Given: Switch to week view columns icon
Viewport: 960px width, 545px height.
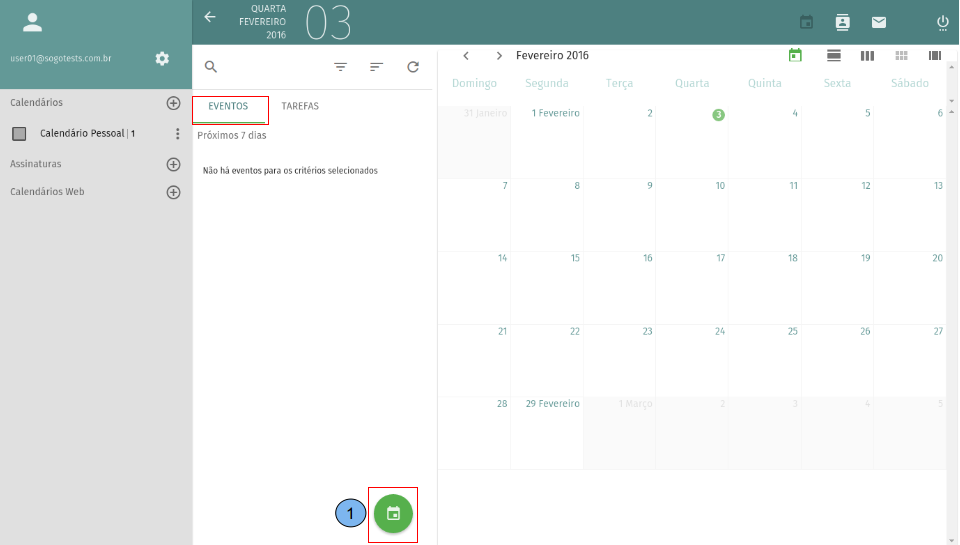Looking at the screenshot, I should (x=867, y=55).
